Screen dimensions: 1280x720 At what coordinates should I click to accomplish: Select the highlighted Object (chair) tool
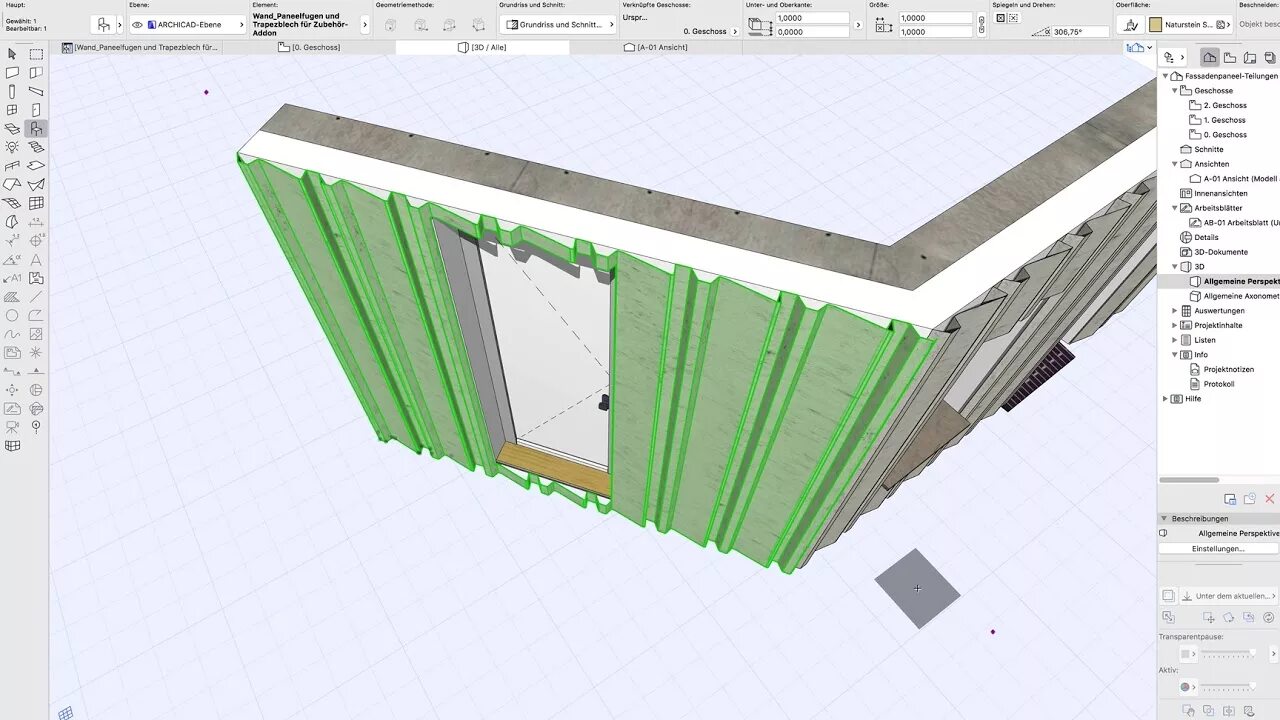coord(36,128)
